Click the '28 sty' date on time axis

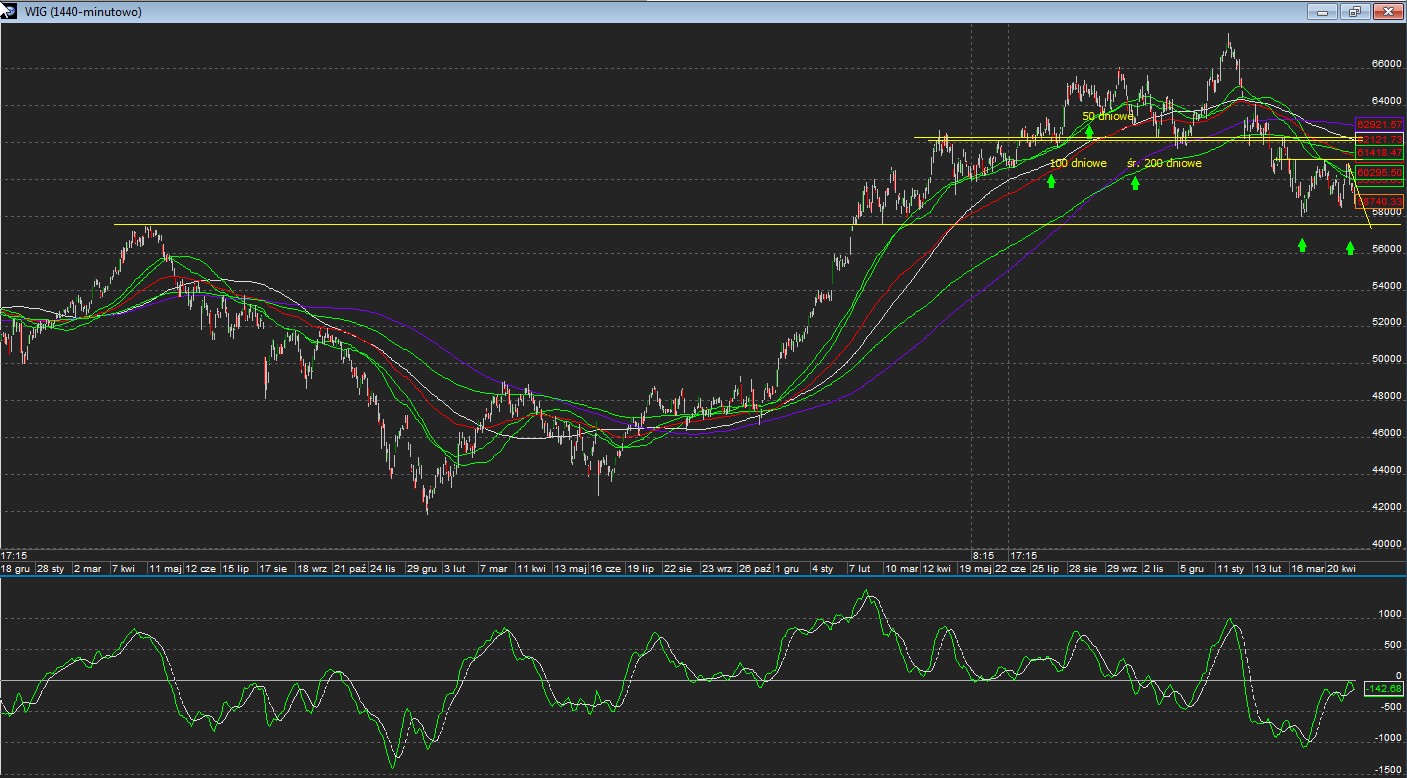click(x=51, y=569)
